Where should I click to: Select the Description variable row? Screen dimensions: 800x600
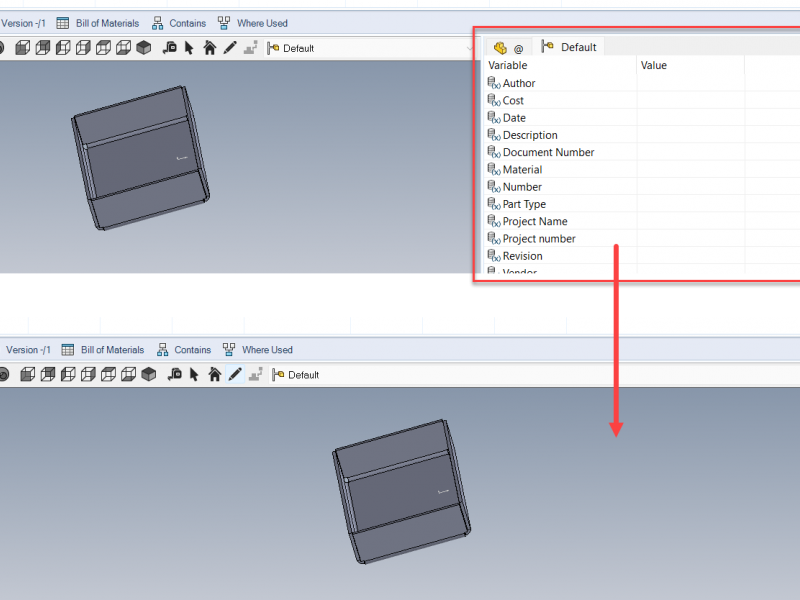(x=530, y=135)
